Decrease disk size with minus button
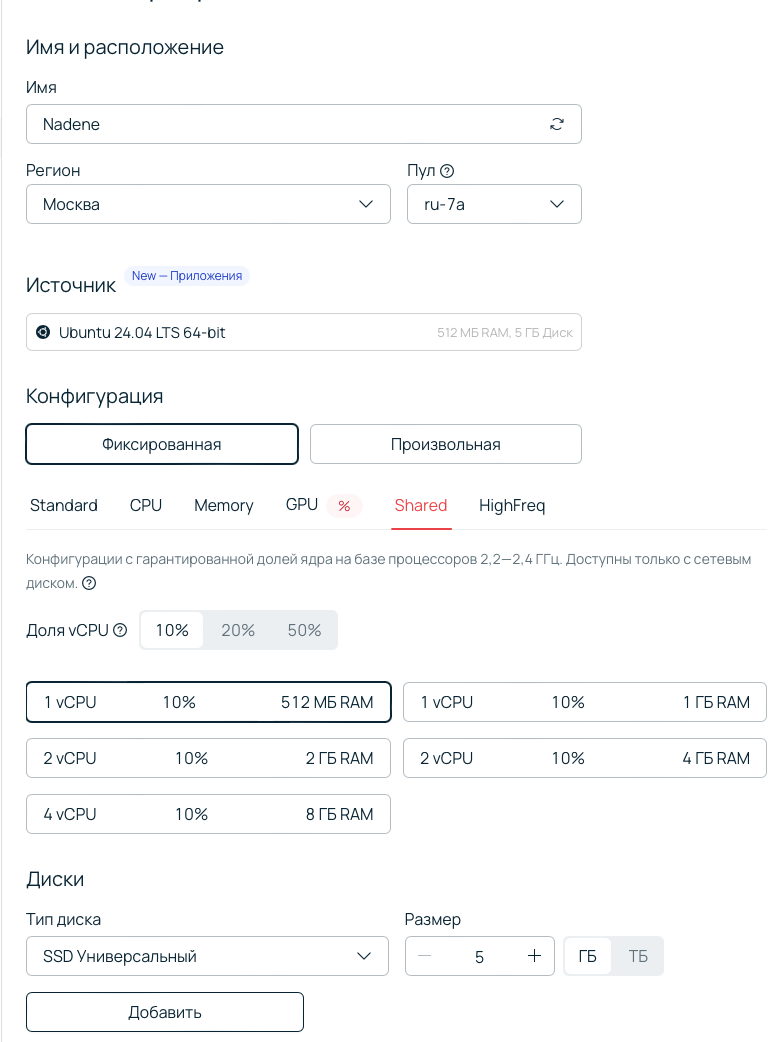The height and width of the screenshot is (1042, 783). click(x=425, y=956)
